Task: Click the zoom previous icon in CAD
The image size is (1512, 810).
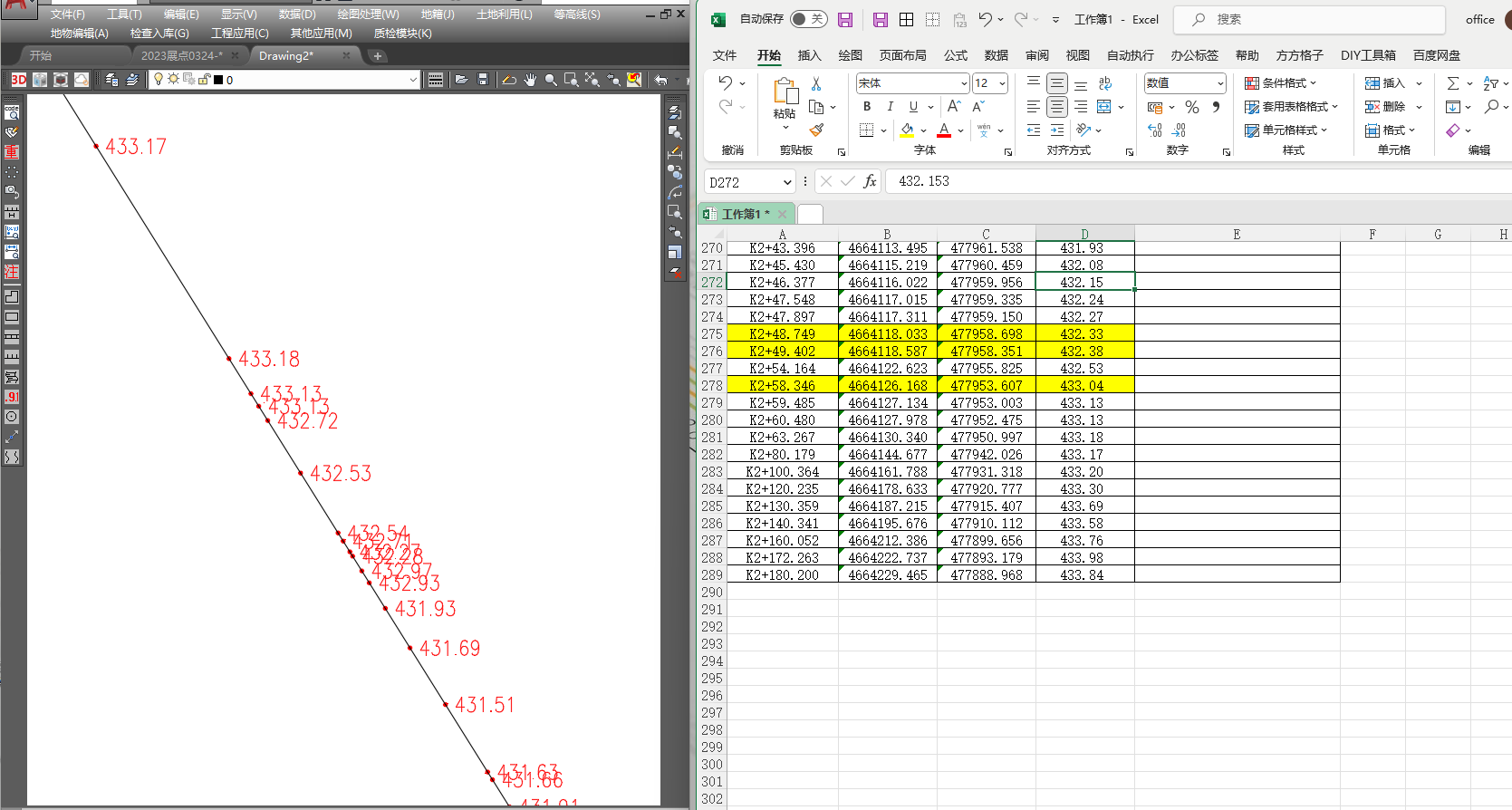Action: tap(613, 80)
